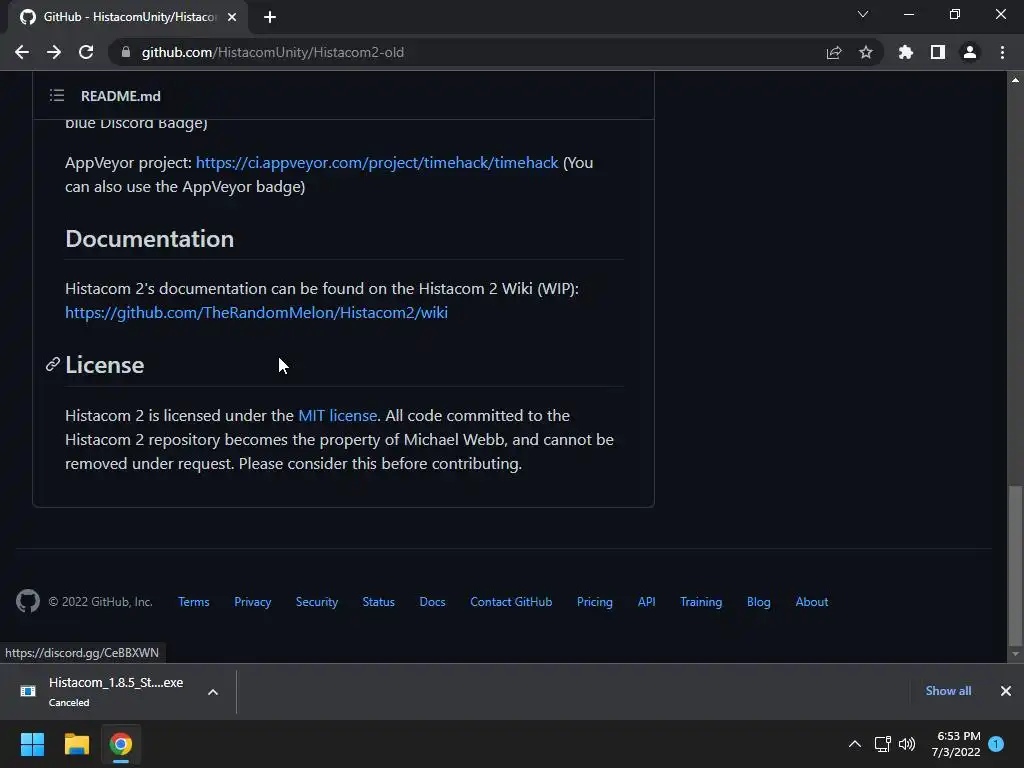Bookmark this tab with the star
Screen dimensions: 1024x768
click(x=866, y=52)
